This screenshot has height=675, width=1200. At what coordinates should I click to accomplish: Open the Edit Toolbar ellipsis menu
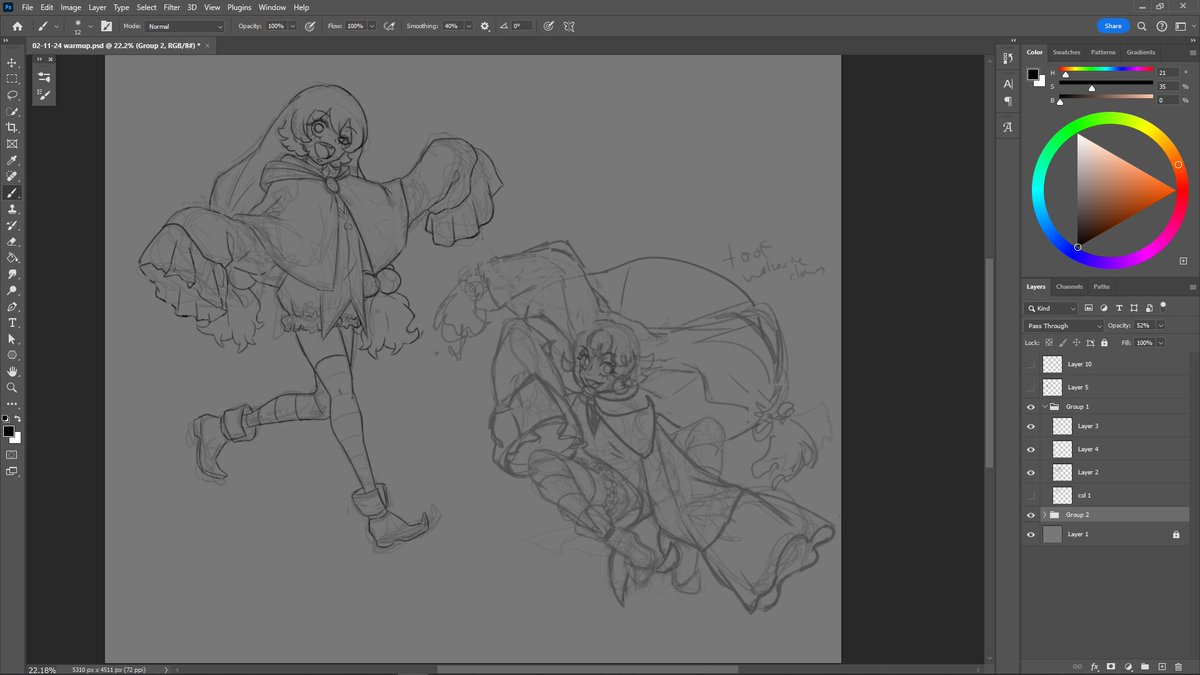point(12,404)
